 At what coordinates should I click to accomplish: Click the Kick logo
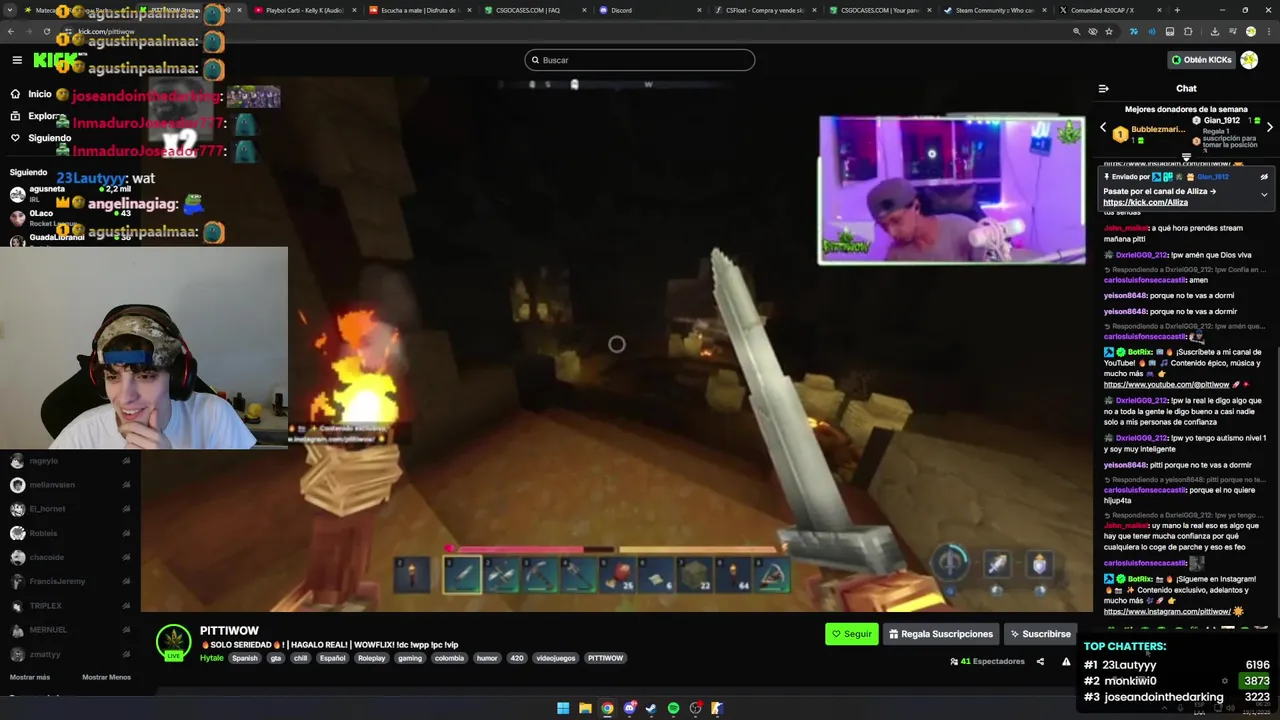[55, 60]
